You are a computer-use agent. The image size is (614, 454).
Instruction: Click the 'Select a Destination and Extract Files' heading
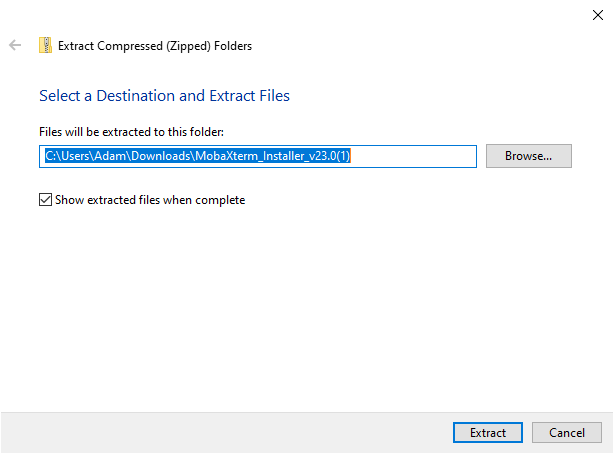(164, 96)
